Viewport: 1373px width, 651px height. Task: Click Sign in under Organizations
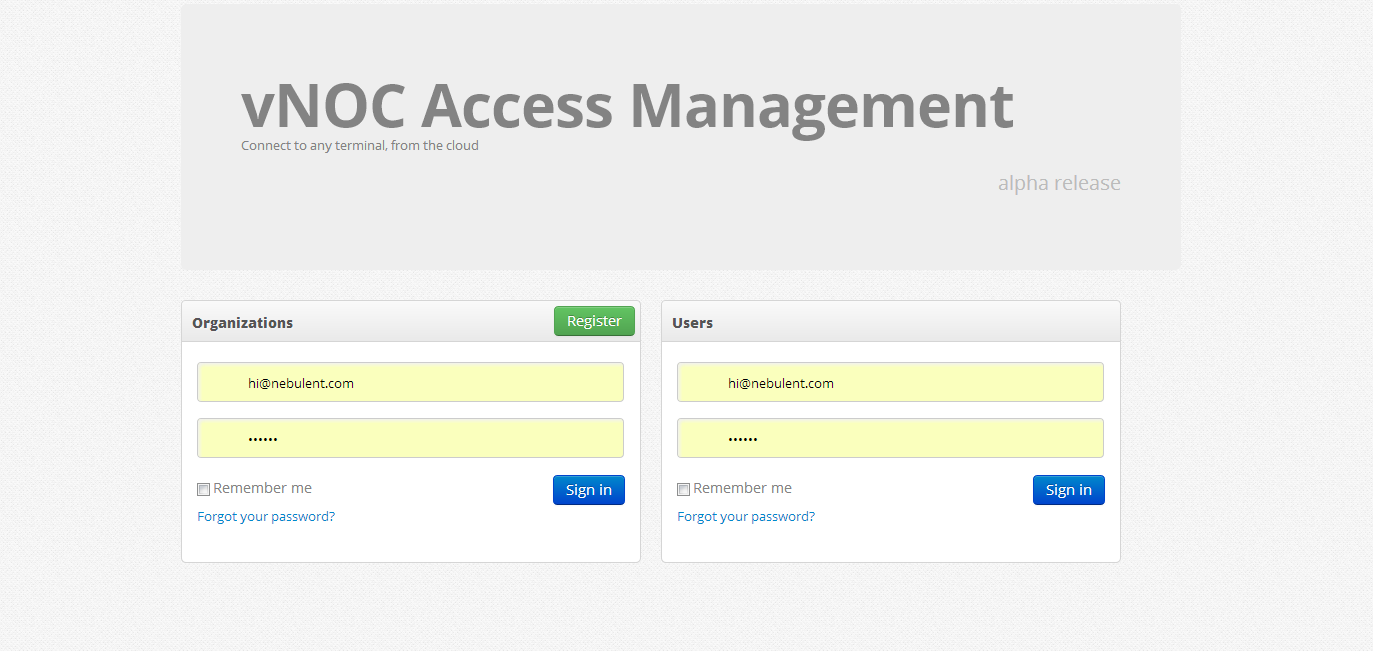click(x=589, y=490)
